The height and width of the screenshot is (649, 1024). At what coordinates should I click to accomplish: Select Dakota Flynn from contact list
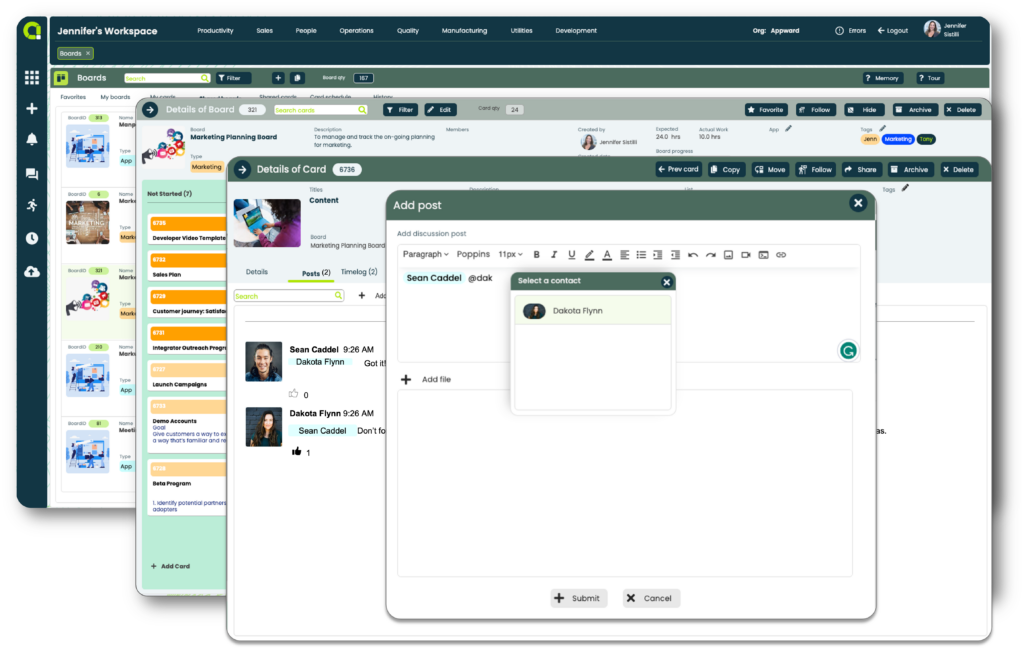[592, 311]
